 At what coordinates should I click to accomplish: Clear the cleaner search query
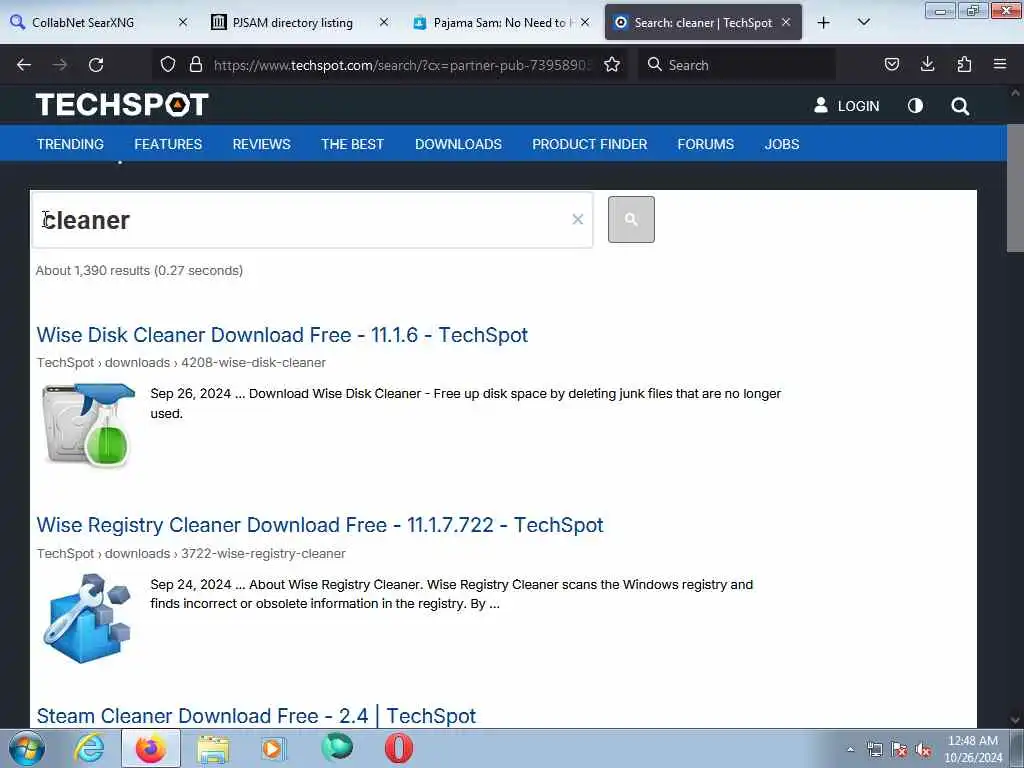pyautogui.click(x=577, y=219)
